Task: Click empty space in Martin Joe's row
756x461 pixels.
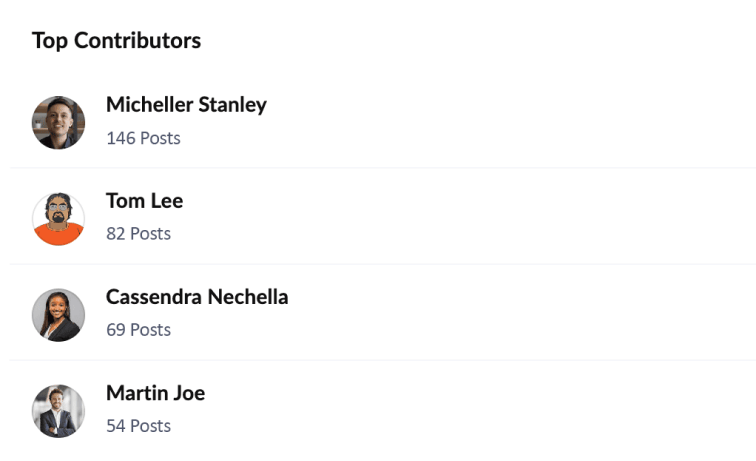Action: pyautogui.click(x=520, y=410)
